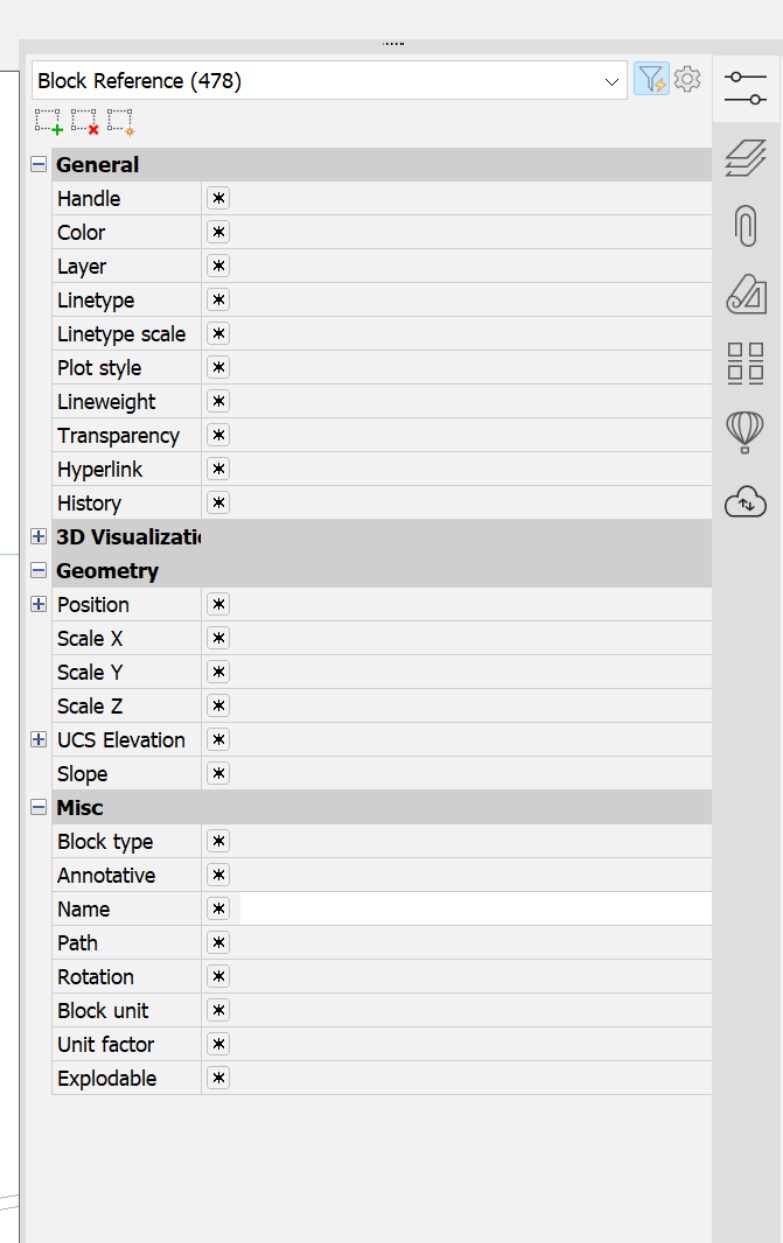Click the remove-from-selection icon with red X
The width and height of the screenshot is (783, 1243).
86,122
